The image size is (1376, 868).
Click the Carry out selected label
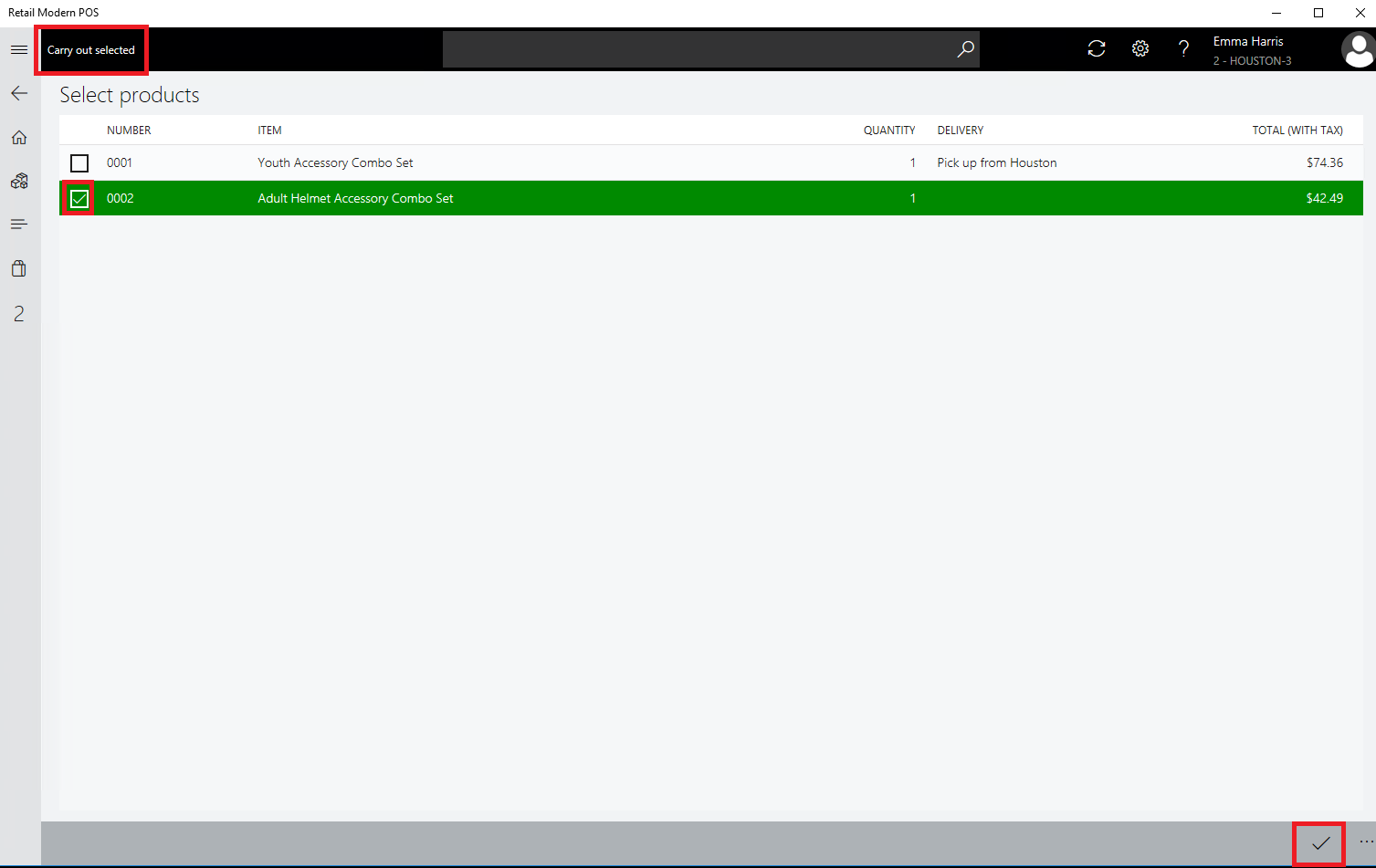pyautogui.click(x=91, y=50)
